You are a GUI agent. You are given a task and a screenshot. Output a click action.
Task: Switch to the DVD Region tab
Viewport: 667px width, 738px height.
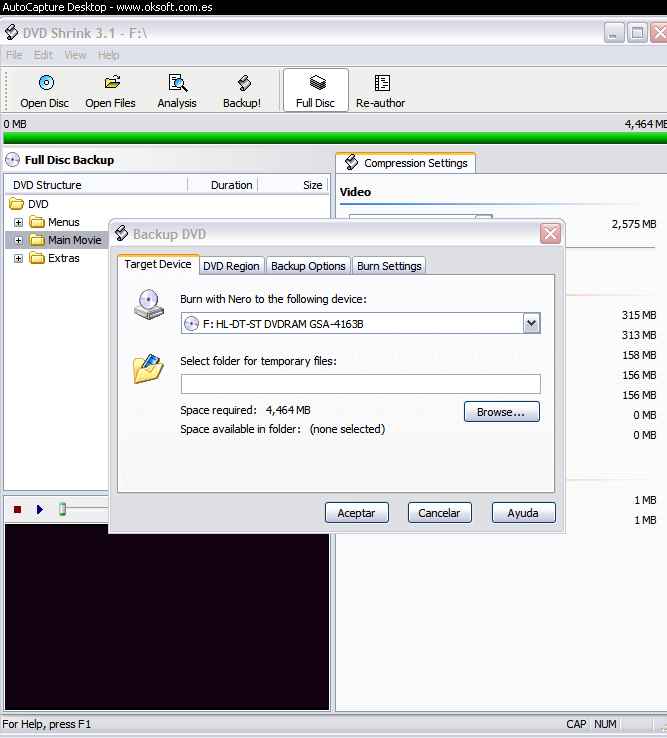pyautogui.click(x=231, y=266)
